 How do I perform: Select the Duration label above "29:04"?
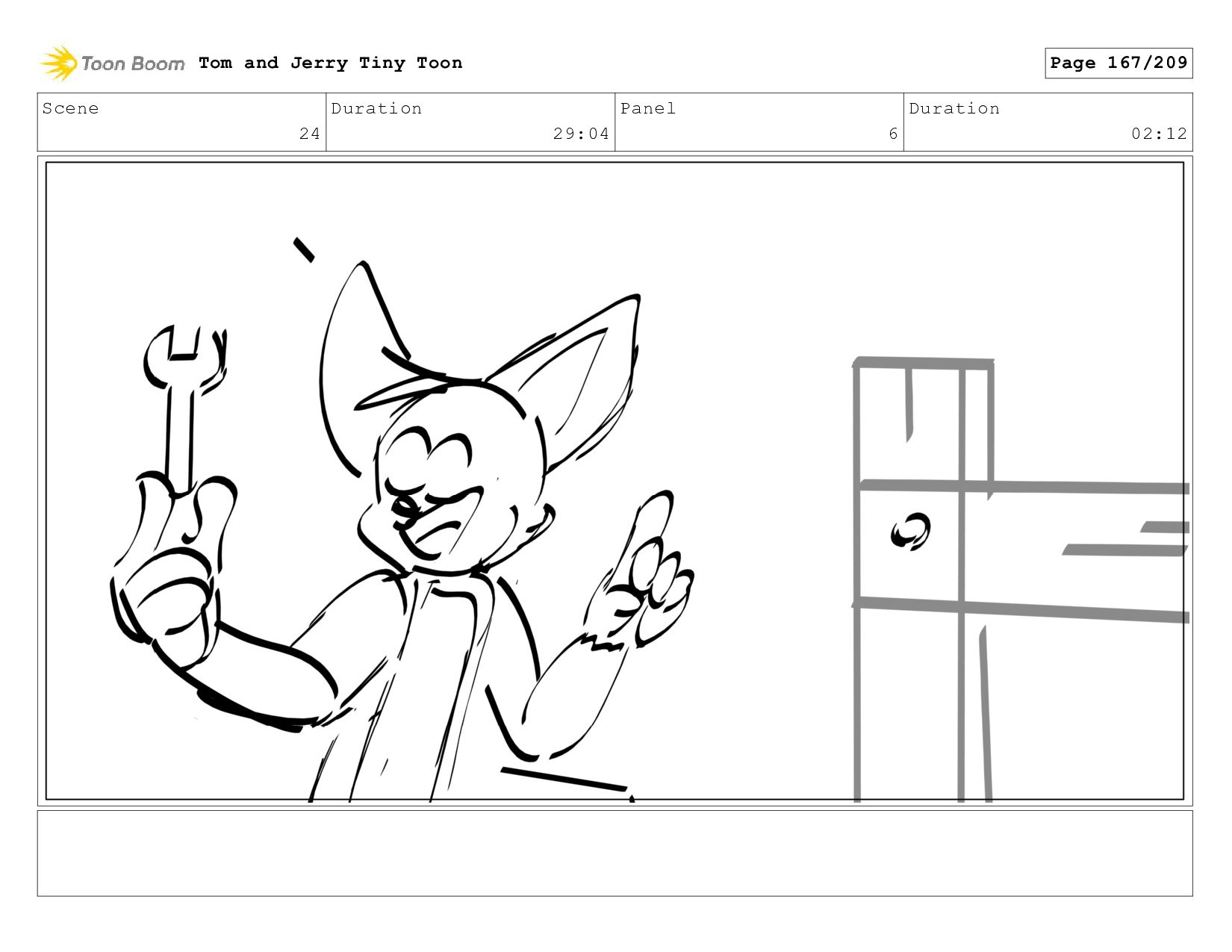click(376, 108)
